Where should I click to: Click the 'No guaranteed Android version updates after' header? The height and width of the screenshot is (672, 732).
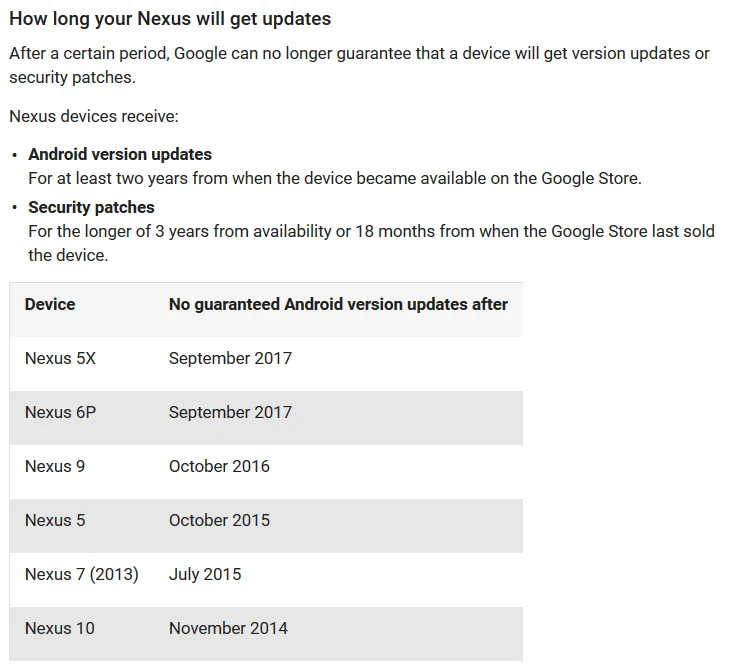[338, 304]
